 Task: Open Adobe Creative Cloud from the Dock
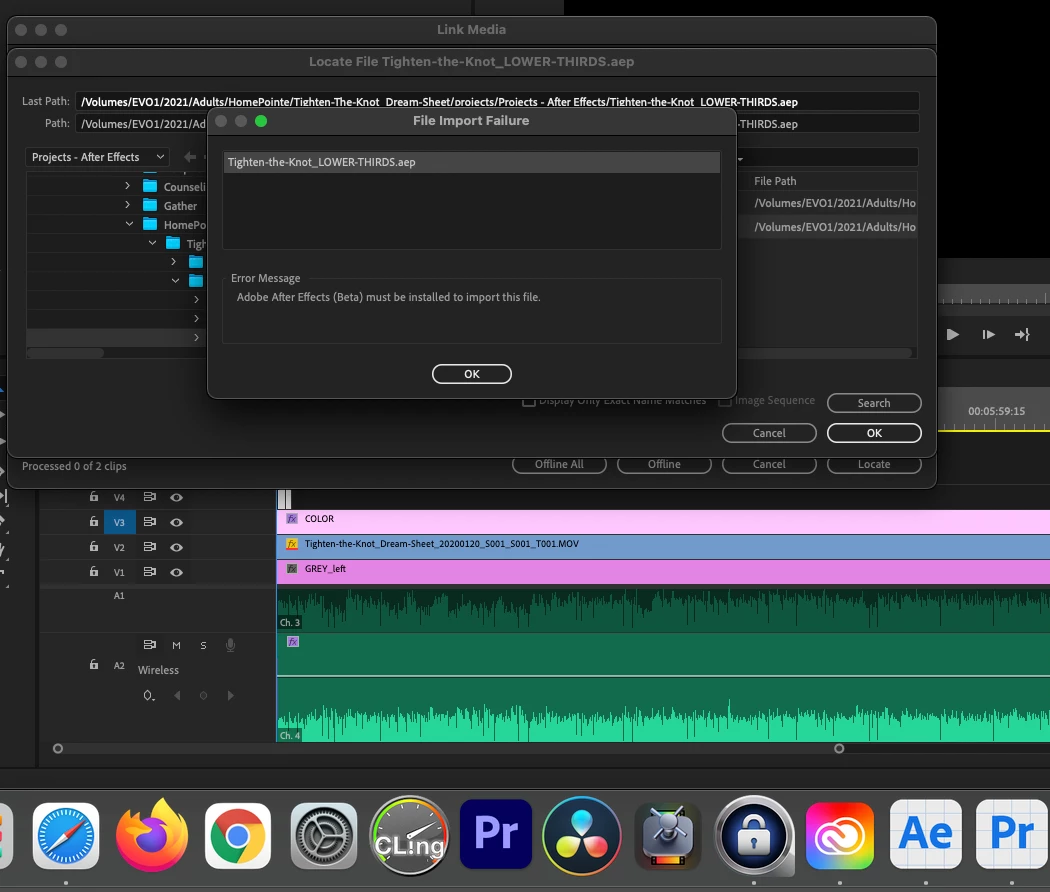(840, 836)
